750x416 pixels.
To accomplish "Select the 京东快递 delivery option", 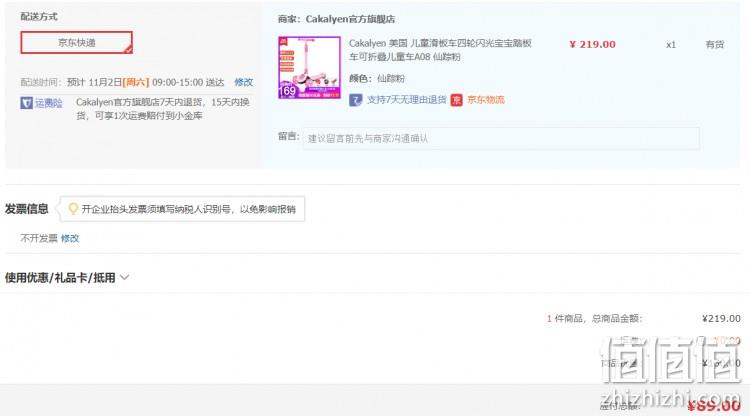I will coord(77,43).
